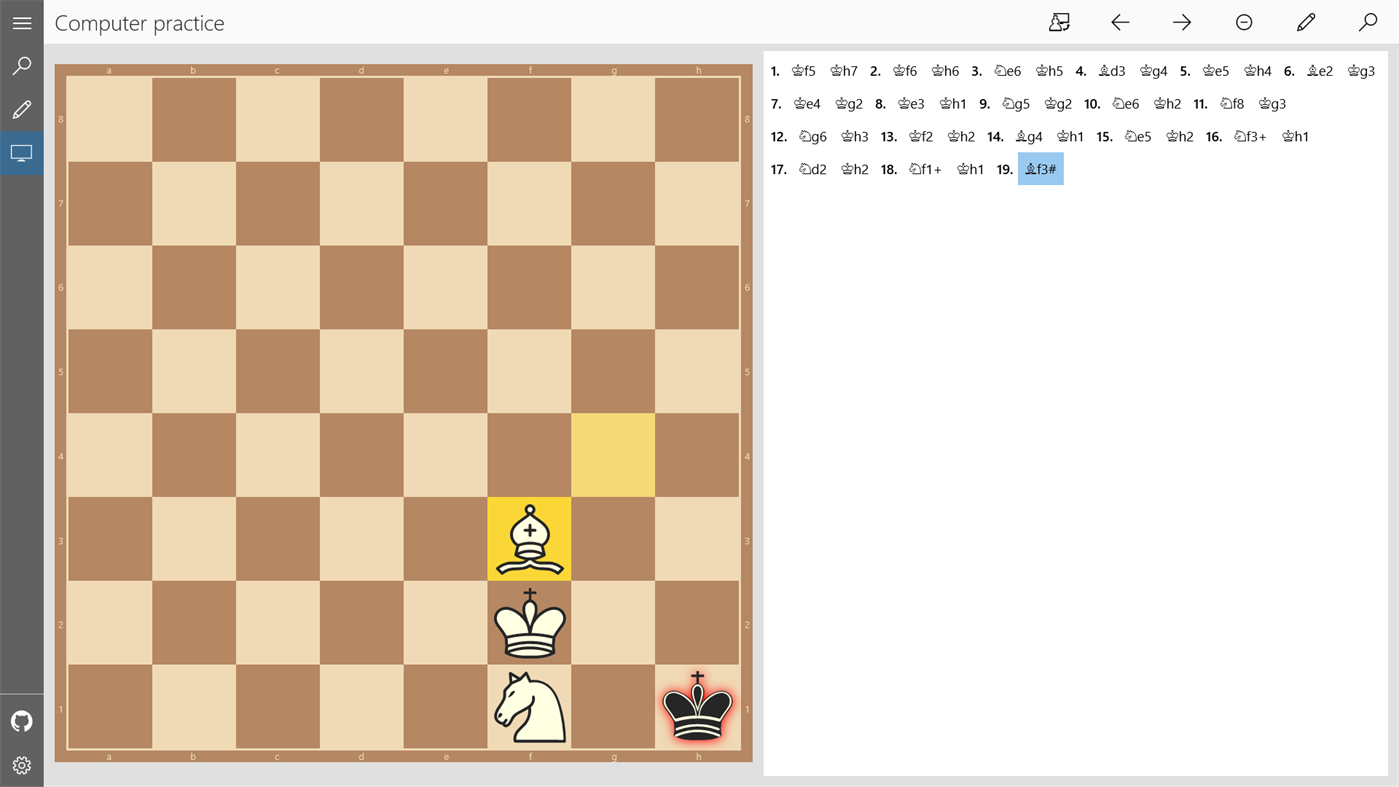Screen dimensions: 1399x787
Task: Select the board editor pencil in the sidebar
Action: tap(21, 109)
